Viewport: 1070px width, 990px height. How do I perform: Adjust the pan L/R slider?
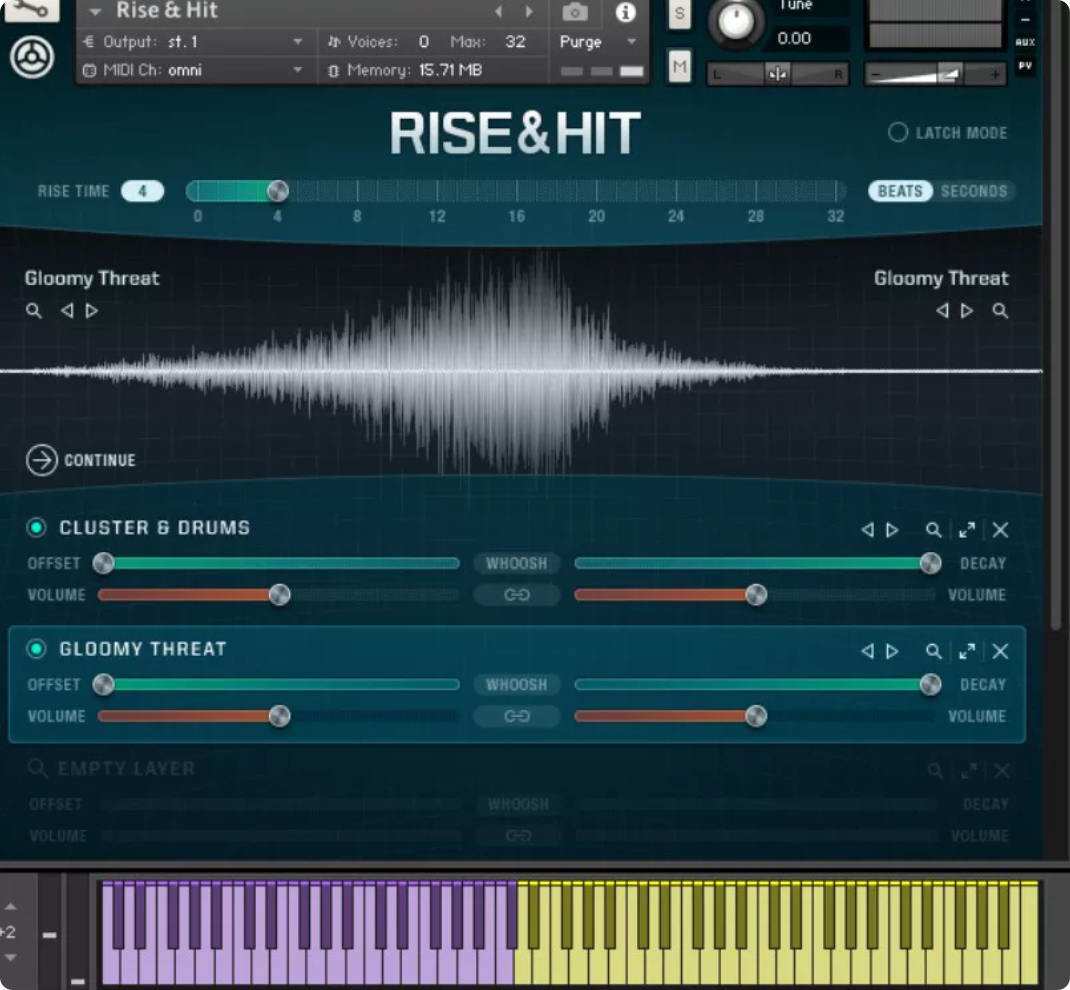click(x=777, y=74)
